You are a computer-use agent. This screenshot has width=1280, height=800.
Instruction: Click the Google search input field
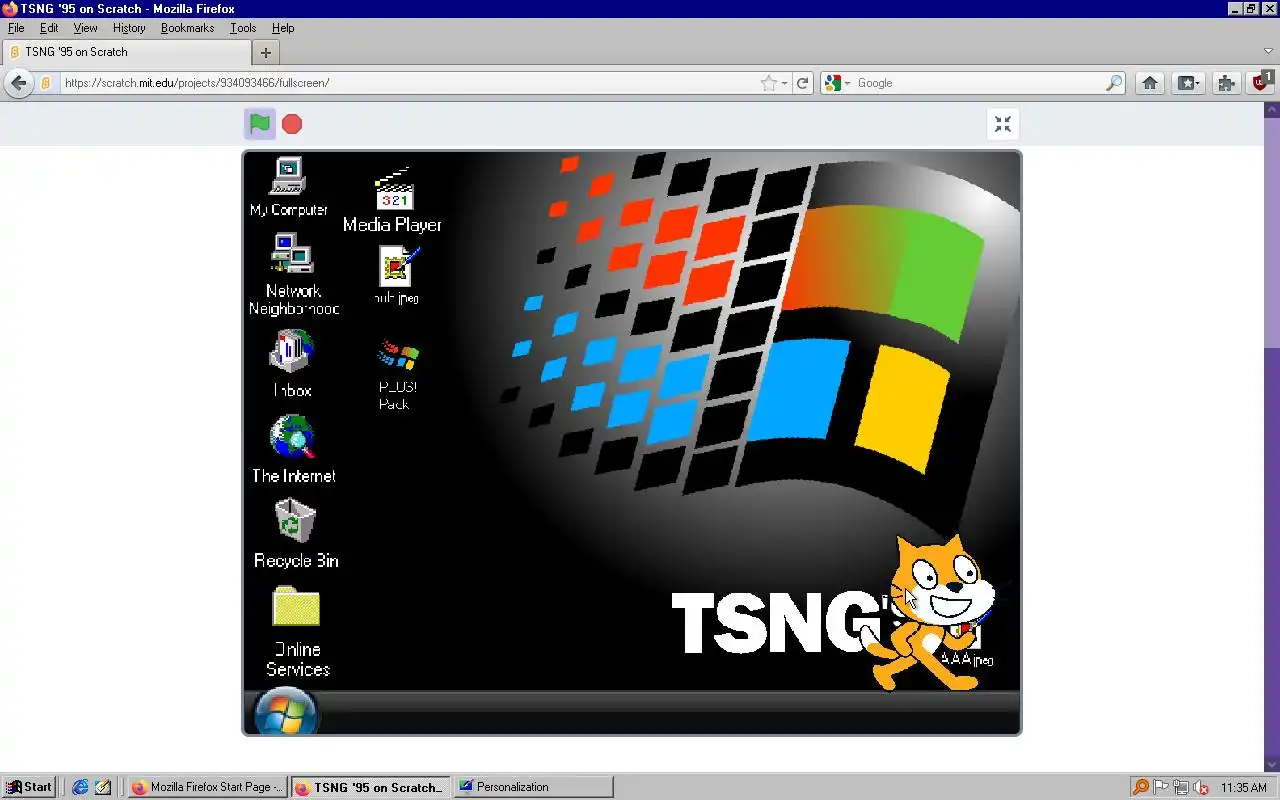(x=978, y=83)
